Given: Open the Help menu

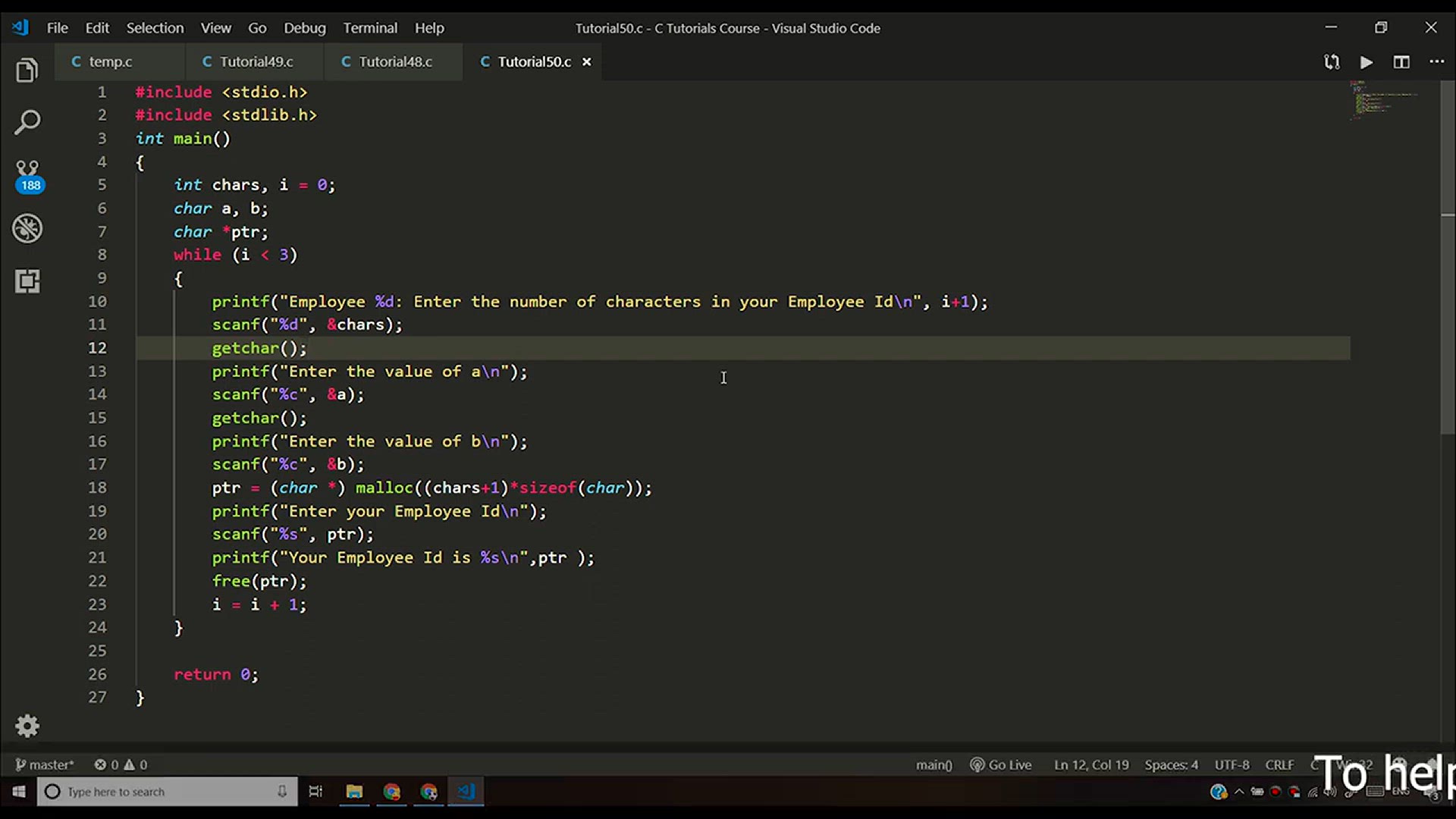Looking at the screenshot, I should pyautogui.click(x=429, y=28).
